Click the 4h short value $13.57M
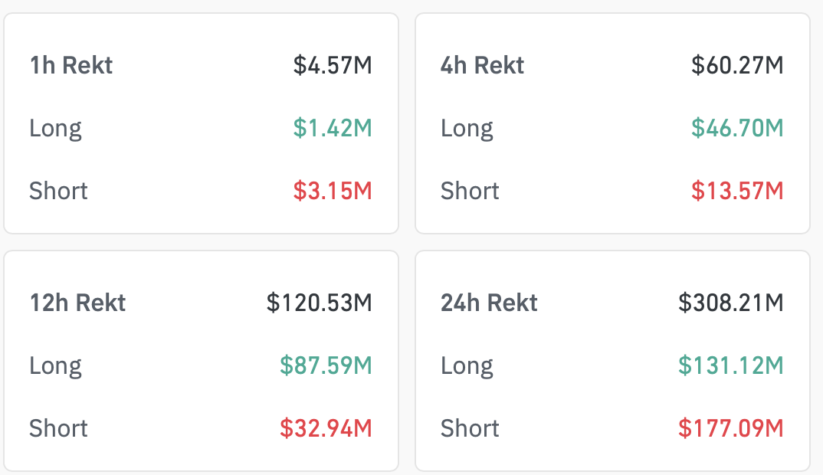This screenshot has height=475, width=823. coord(737,190)
